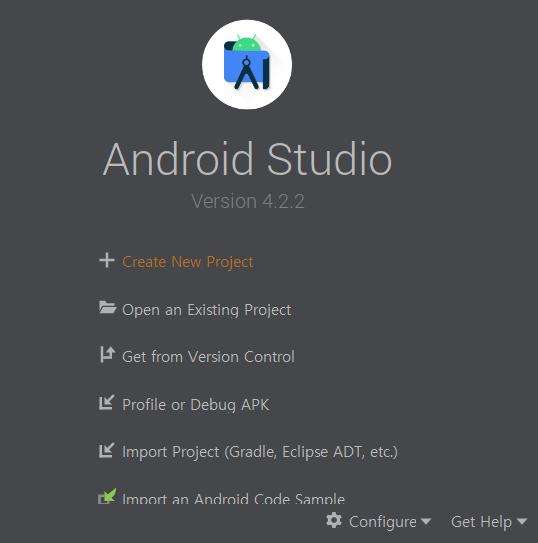Click the arrow next to Configure
This screenshot has height=543, width=538.
pyautogui.click(x=426, y=521)
